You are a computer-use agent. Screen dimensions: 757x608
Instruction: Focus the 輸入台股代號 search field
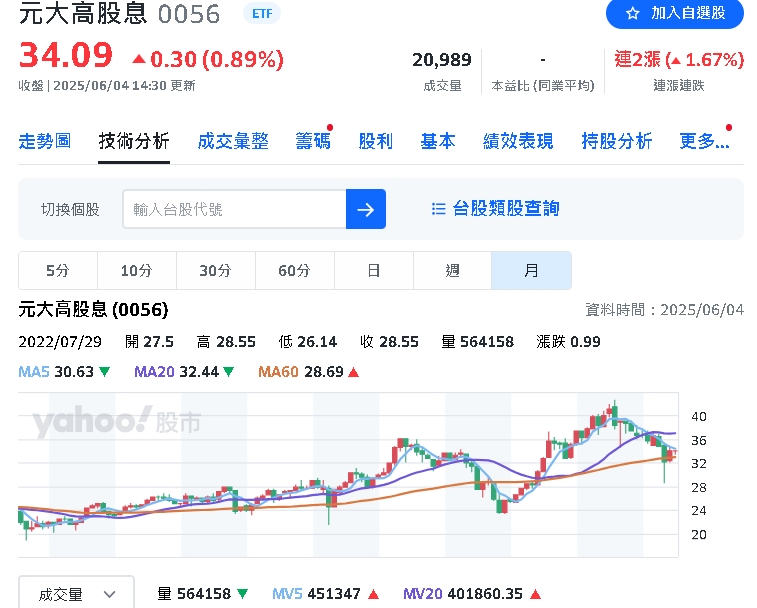pyautogui.click(x=235, y=209)
